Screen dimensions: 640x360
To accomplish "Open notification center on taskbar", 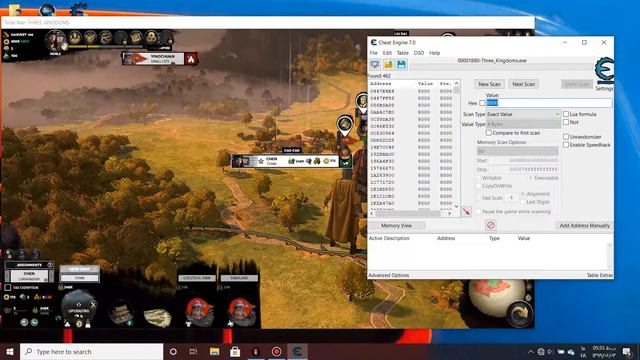I will (x=627, y=351).
